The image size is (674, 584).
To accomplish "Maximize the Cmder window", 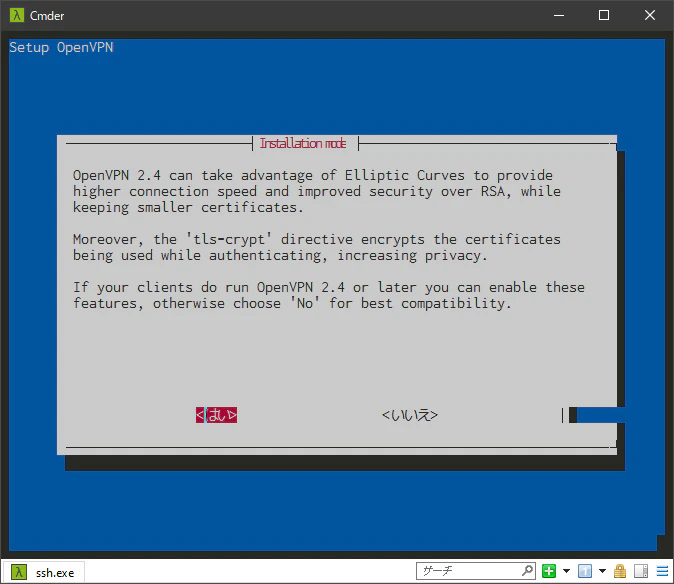I will tap(604, 15).
